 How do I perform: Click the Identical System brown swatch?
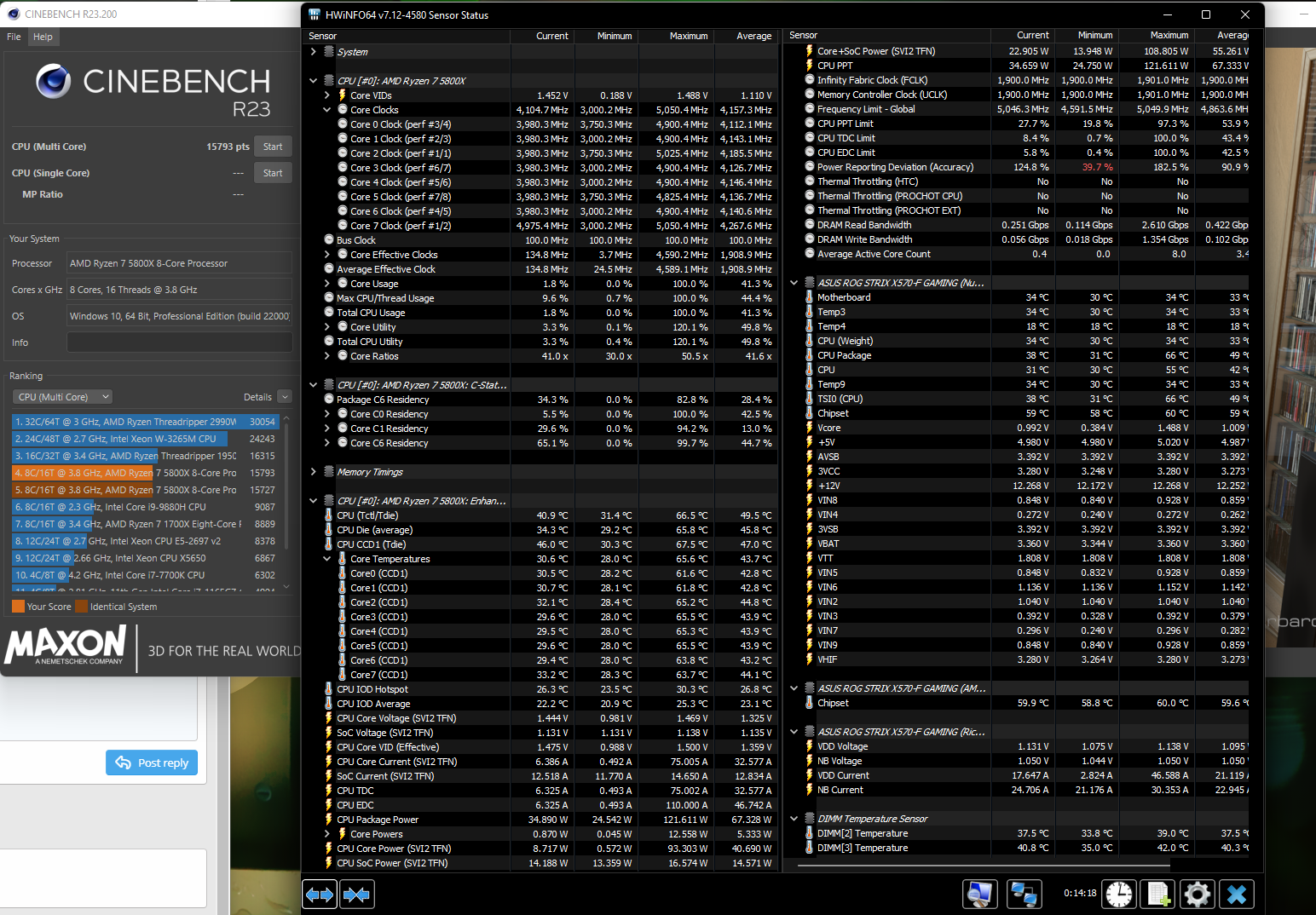pos(82,607)
